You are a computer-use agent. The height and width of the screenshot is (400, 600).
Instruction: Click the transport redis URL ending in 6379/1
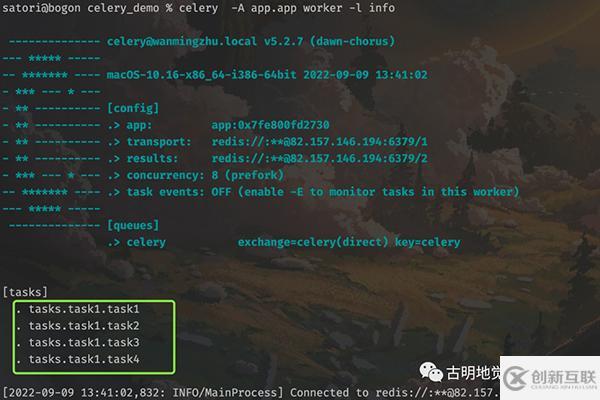tap(320, 142)
